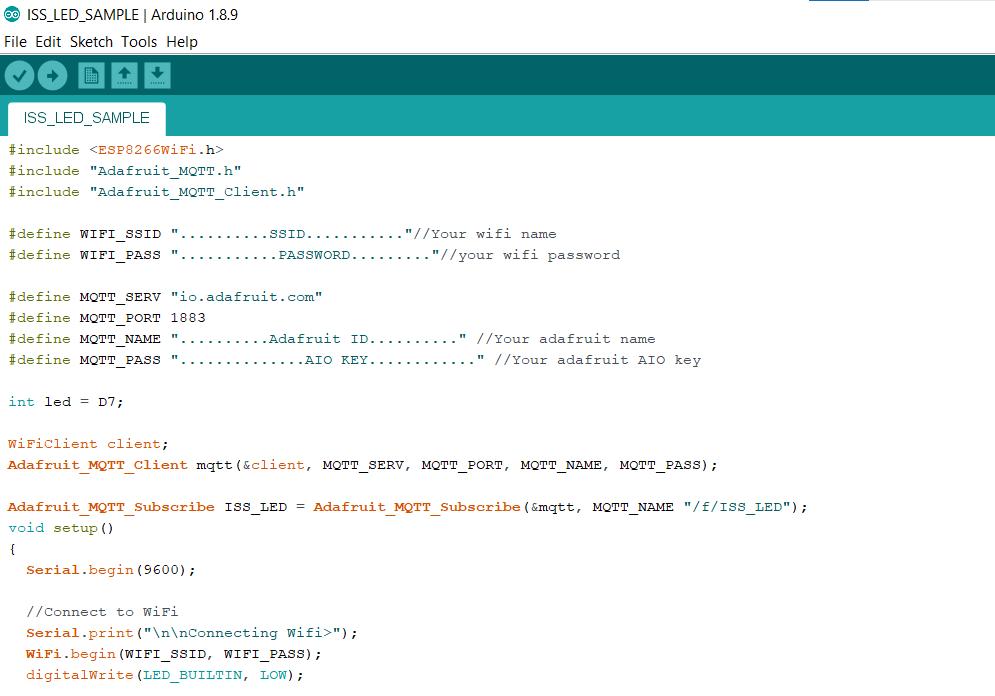This screenshot has height=696, width=995.
Task: Open a sketch with the up-arrow icon
Action: [124, 76]
